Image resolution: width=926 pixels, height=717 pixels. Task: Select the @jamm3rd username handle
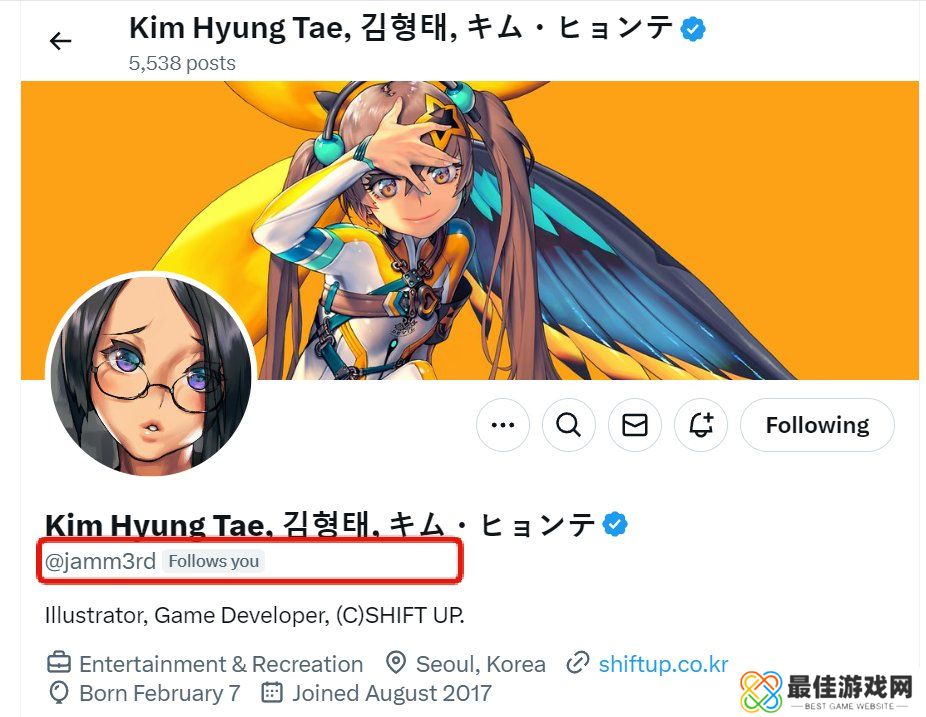click(x=100, y=561)
